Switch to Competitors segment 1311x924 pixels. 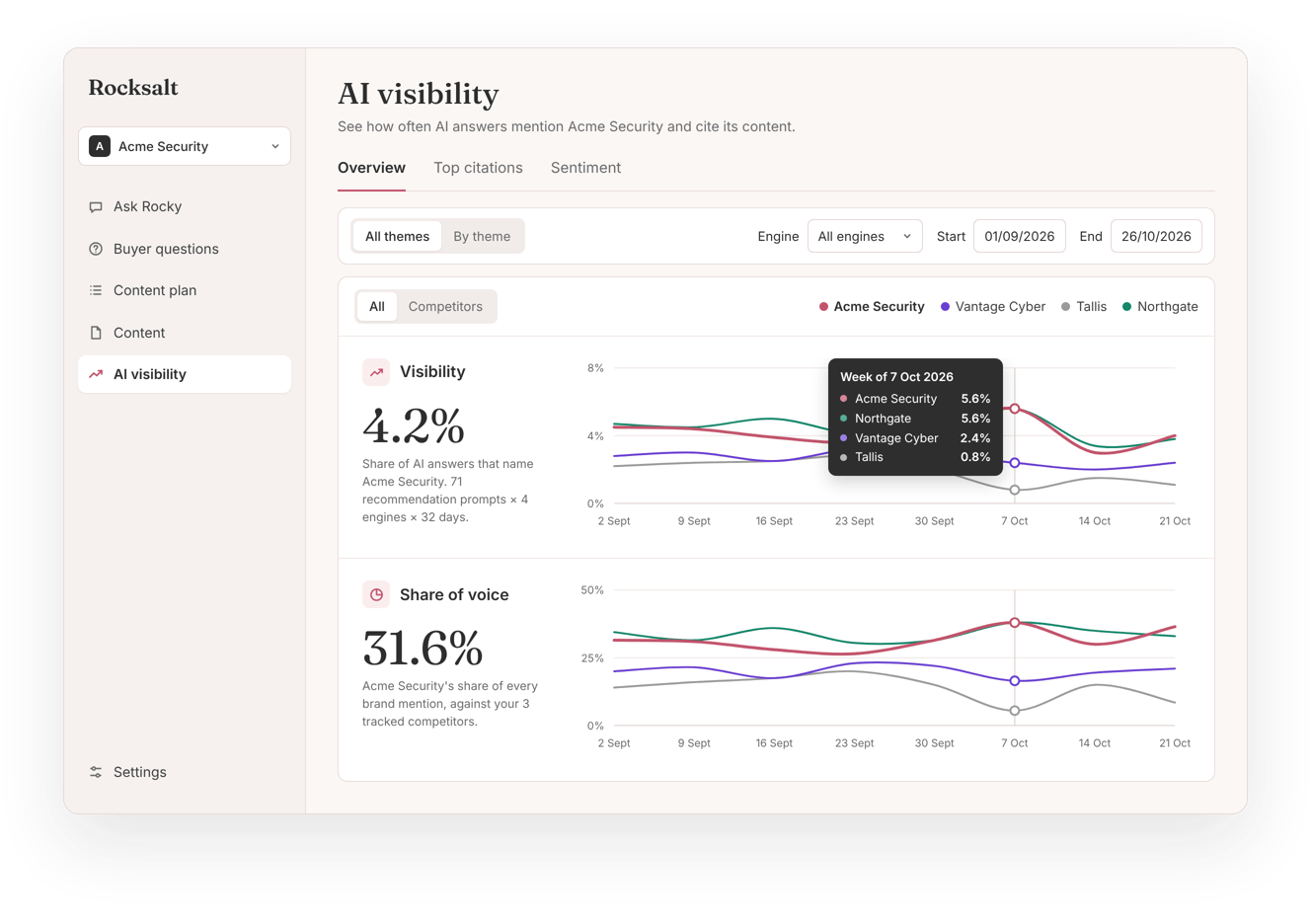(x=445, y=306)
